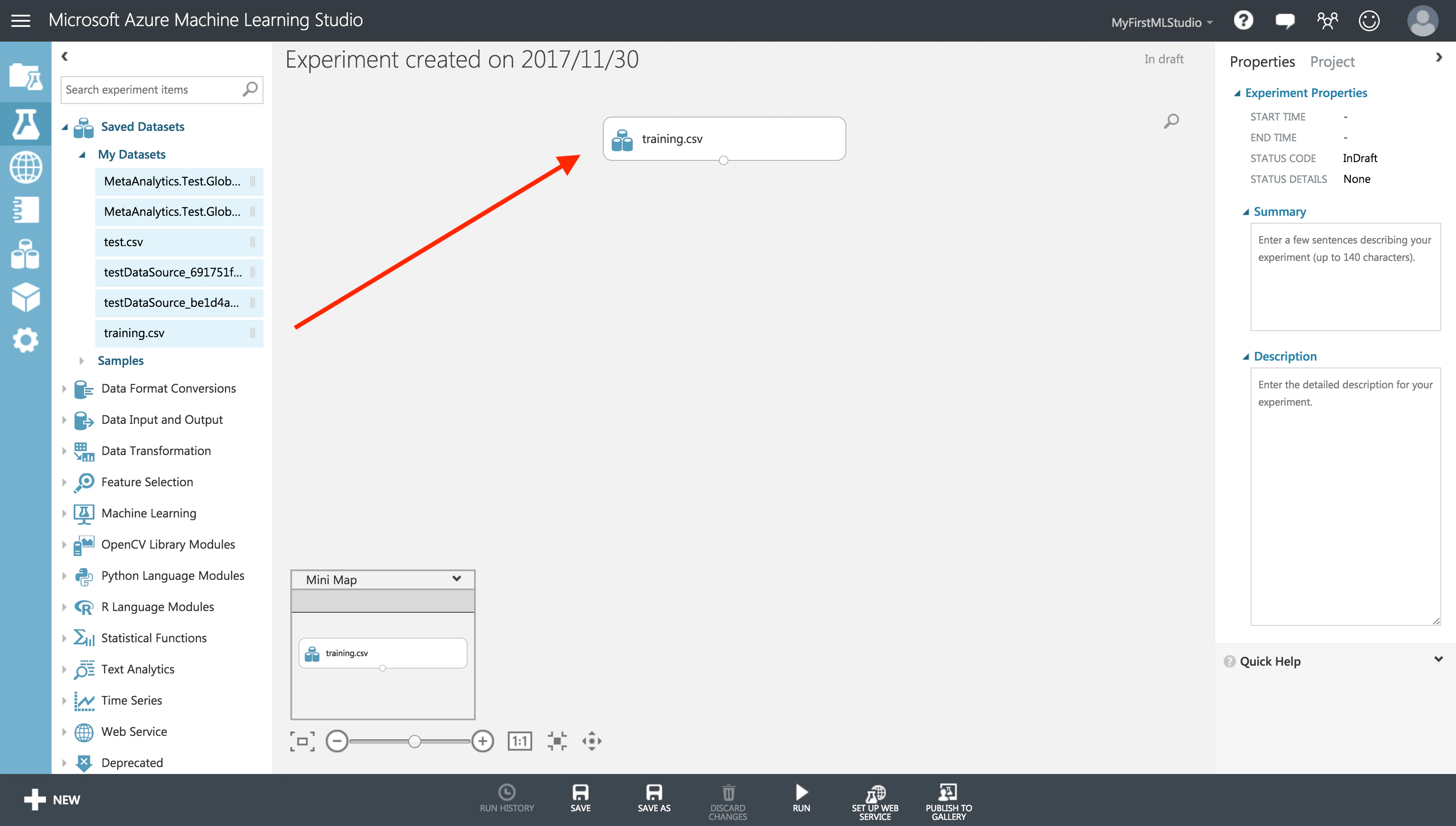Click the Description text box
This screenshot has width=1456, height=826.
[1345, 496]
